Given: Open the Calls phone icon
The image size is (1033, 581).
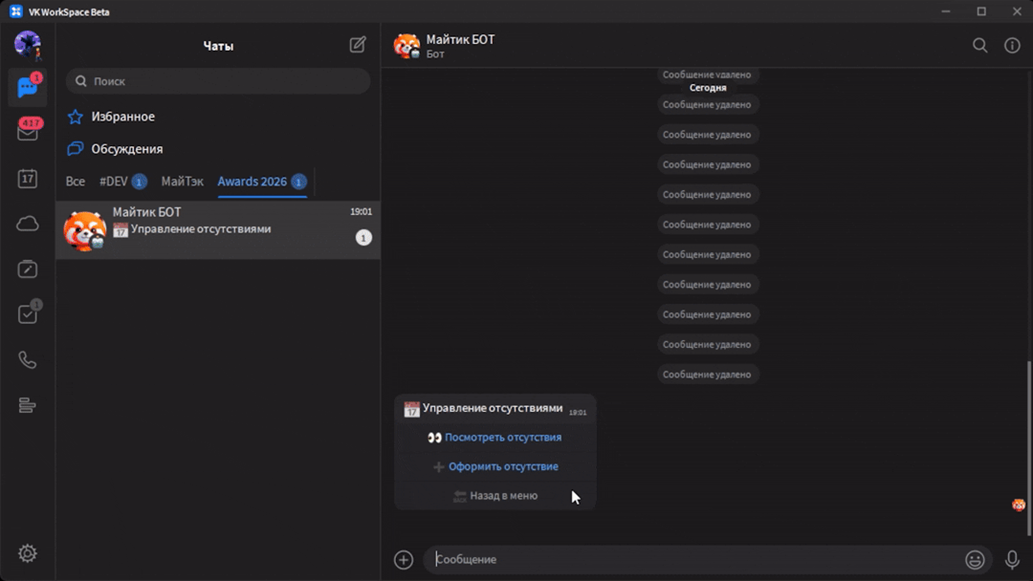Looking at the screenshot, I should 27,360.
